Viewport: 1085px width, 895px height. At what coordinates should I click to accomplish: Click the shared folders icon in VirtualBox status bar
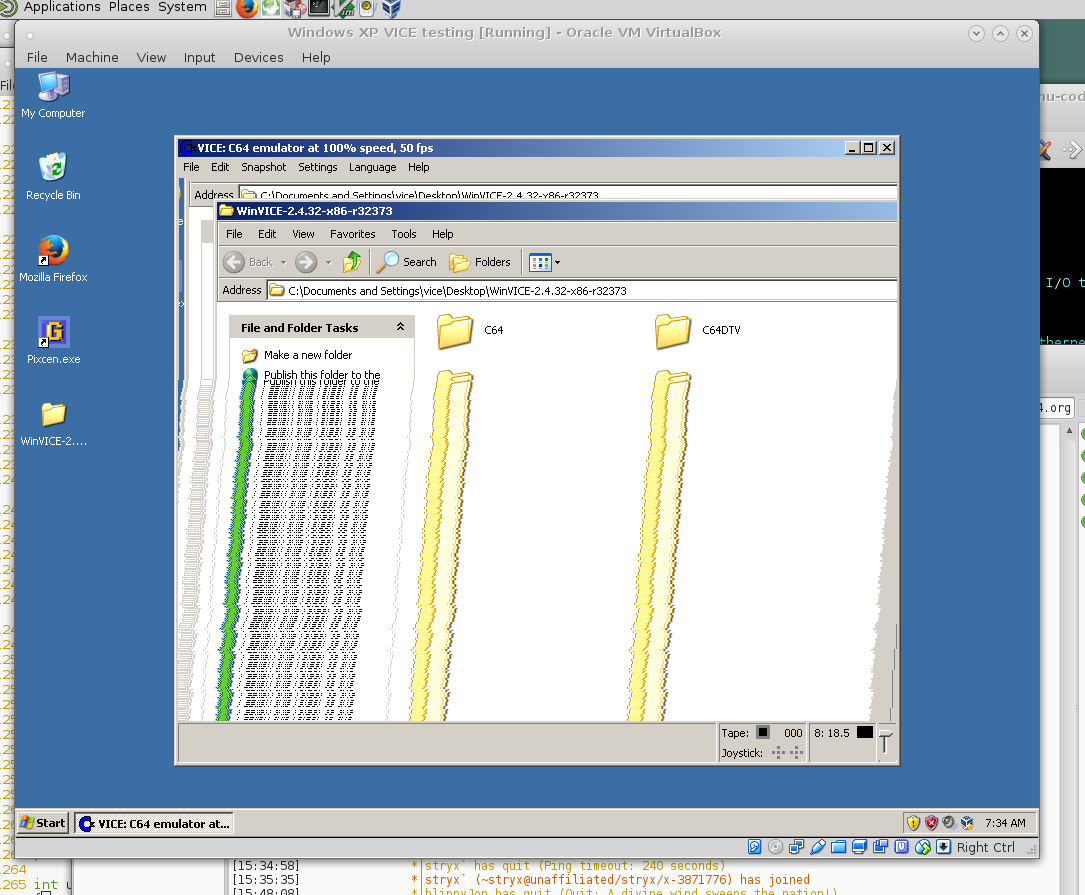click(x=839, y=847)
